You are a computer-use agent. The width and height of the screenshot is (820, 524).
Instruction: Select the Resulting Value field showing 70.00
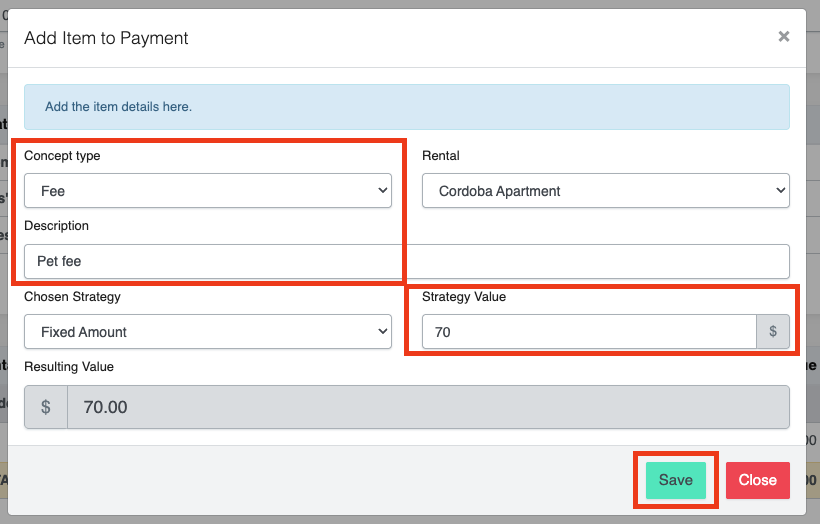tap(427, 408)
